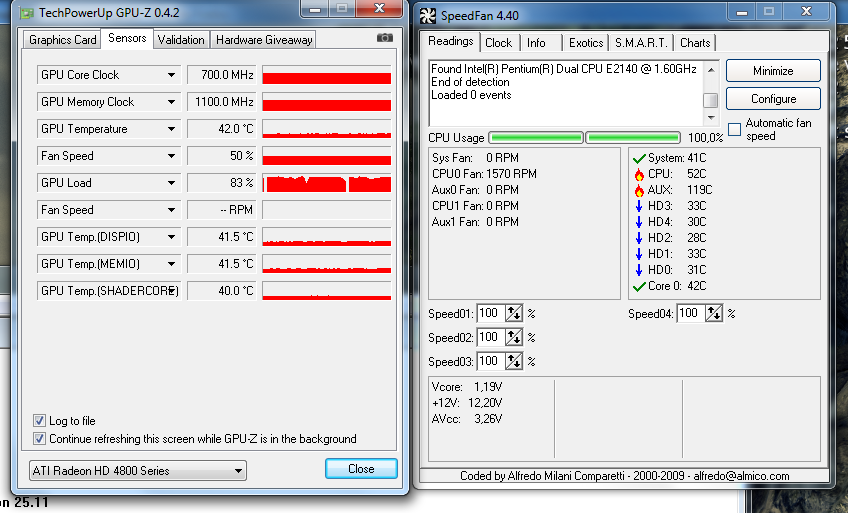This screenshot has height=513, width=848.
Task: Open the S.M.A.R.T. tab
Action: point(641,43)
